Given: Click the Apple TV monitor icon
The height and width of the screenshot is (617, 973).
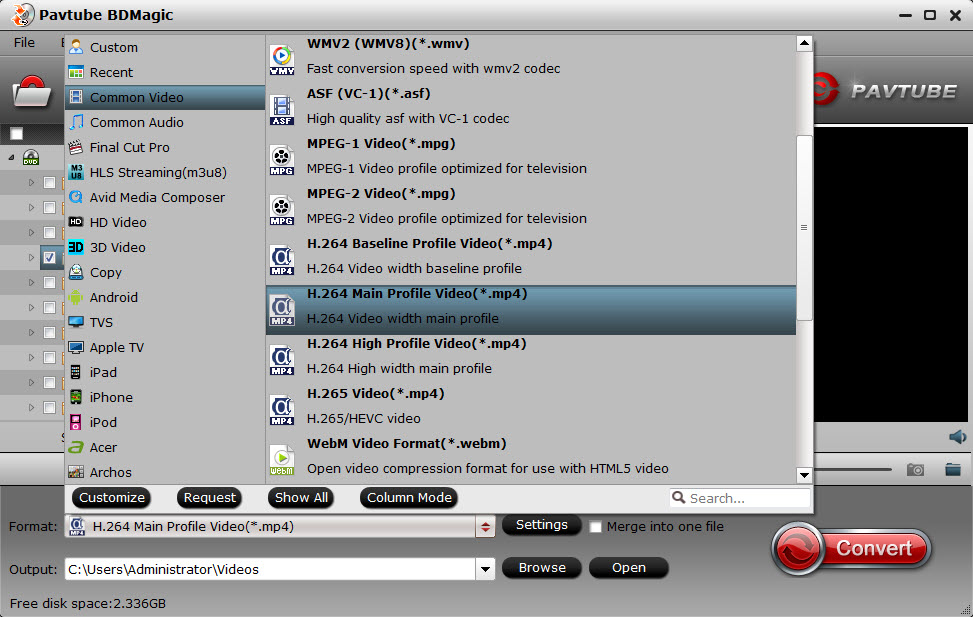Looking at the screenshot, I should point(76,347).
